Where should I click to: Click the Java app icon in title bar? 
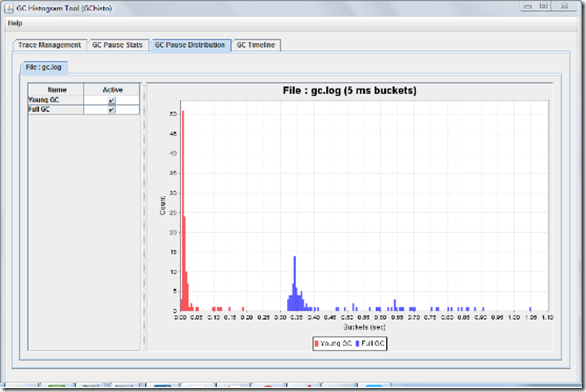pos(9,8)
